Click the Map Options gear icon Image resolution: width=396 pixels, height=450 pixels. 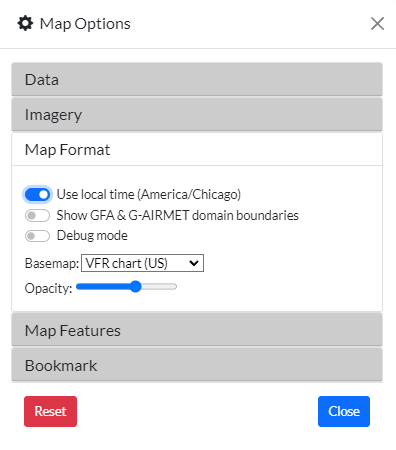[25, 24]
